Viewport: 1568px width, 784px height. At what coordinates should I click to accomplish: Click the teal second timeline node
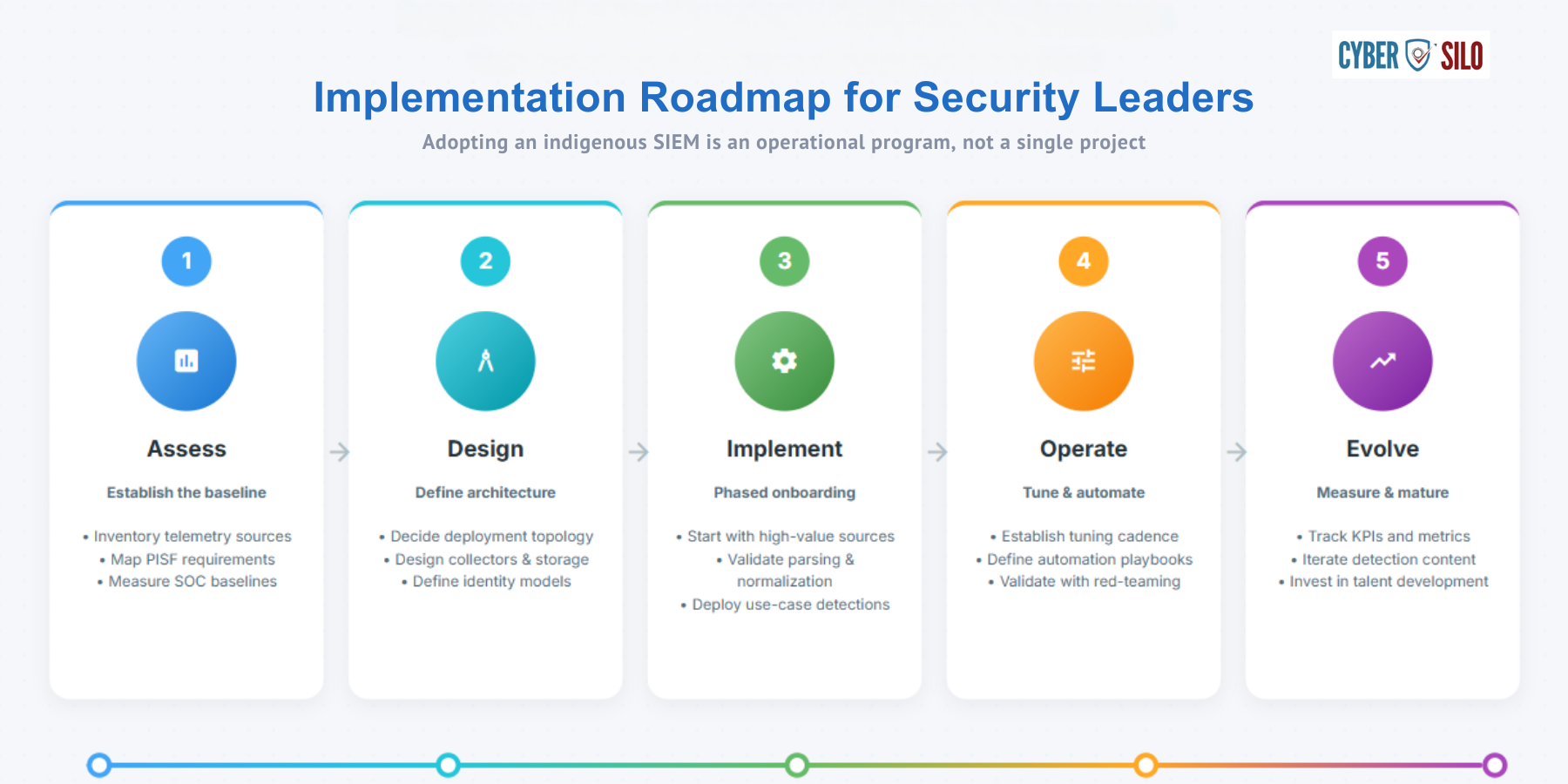(x=448, y=765)
